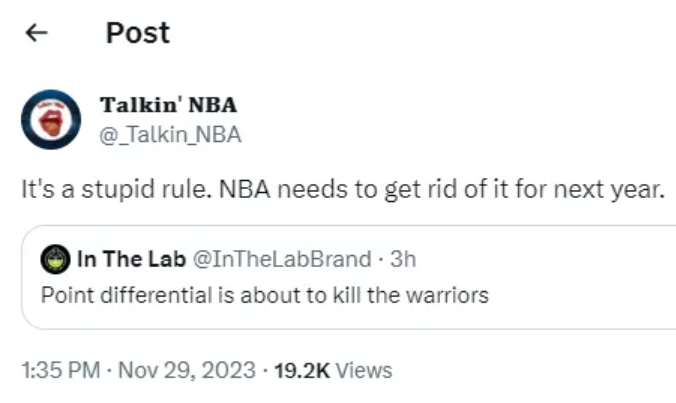Click "next year" in the post text
This screenshot has height=403, width=676.
coord(617,190)
